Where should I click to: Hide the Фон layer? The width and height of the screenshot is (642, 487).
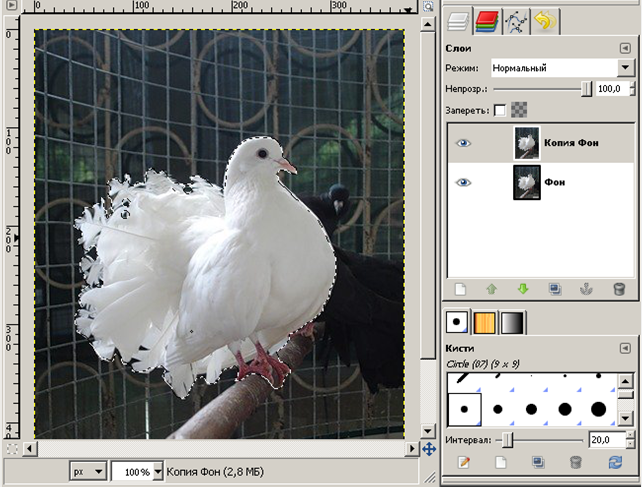[463, 182]
